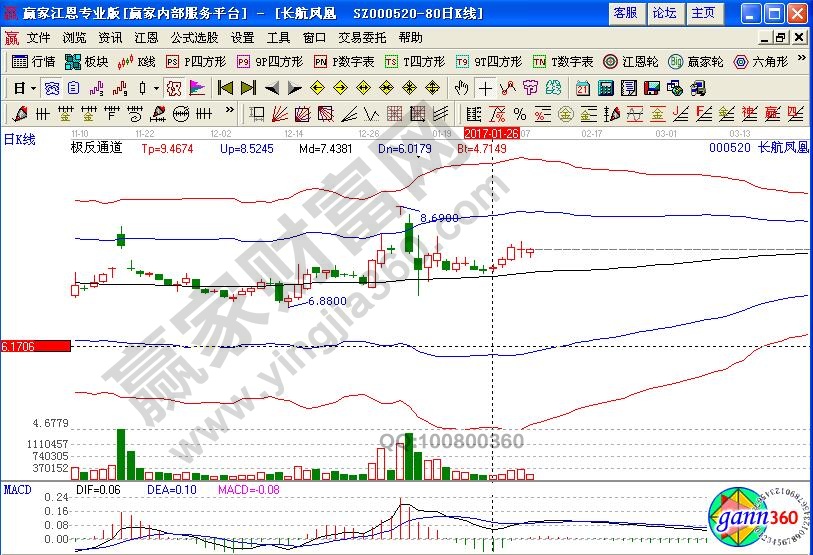This screenshot has width=813, height=555.
Task: Toggle the hand pan tool
Action: (461, 87)
